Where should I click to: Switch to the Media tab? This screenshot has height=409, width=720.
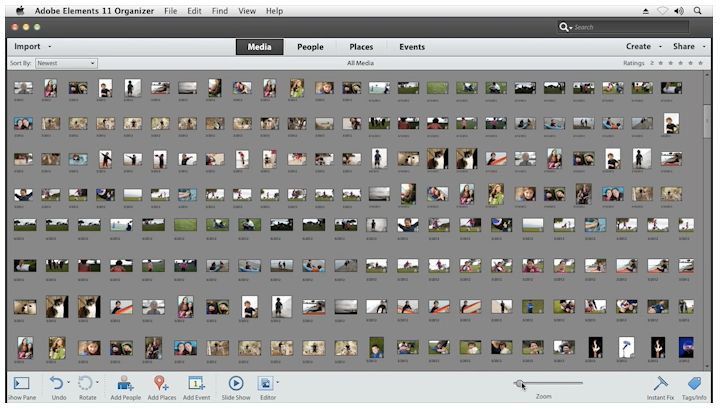click(x=259, y=47)
